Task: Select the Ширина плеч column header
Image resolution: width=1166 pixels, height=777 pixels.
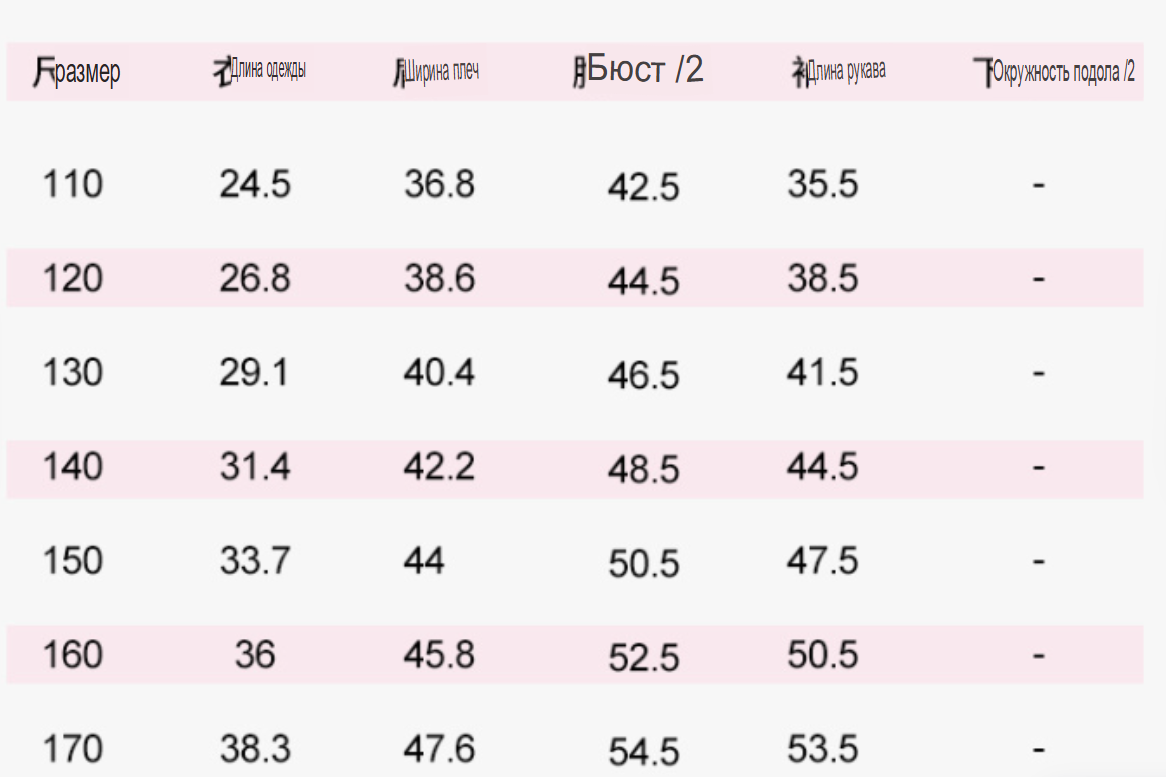Action: pos(437,71)
